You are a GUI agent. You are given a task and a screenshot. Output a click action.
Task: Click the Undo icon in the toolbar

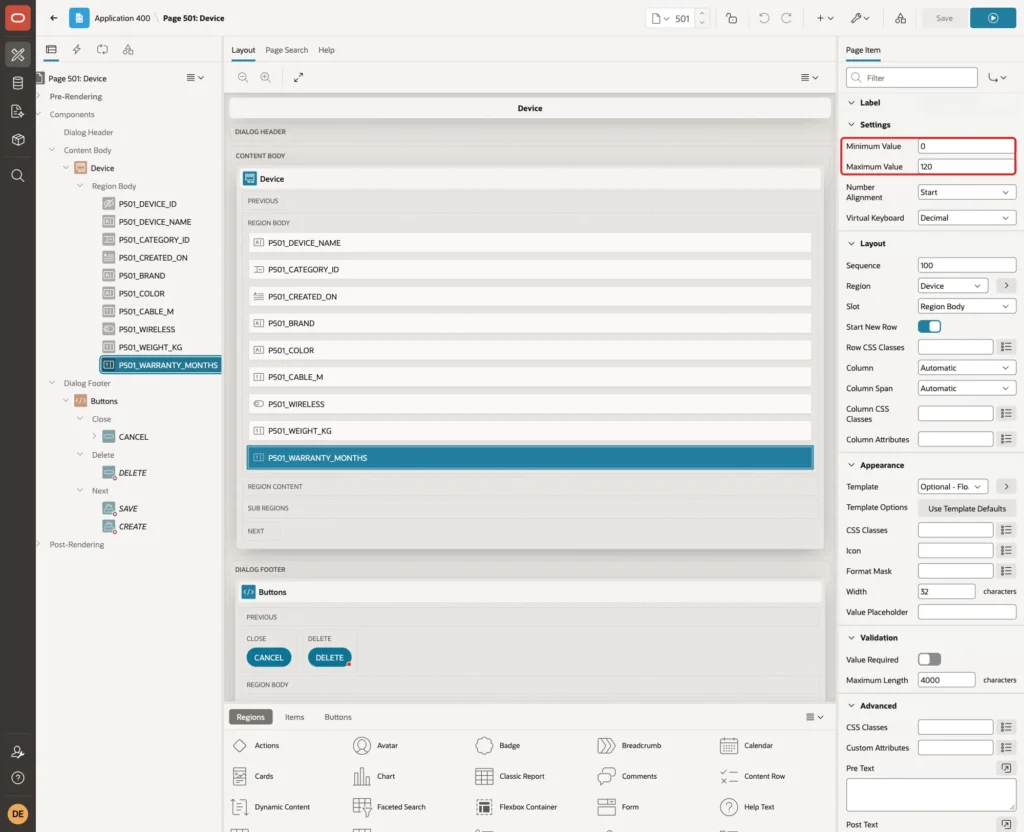click(763, 18)
